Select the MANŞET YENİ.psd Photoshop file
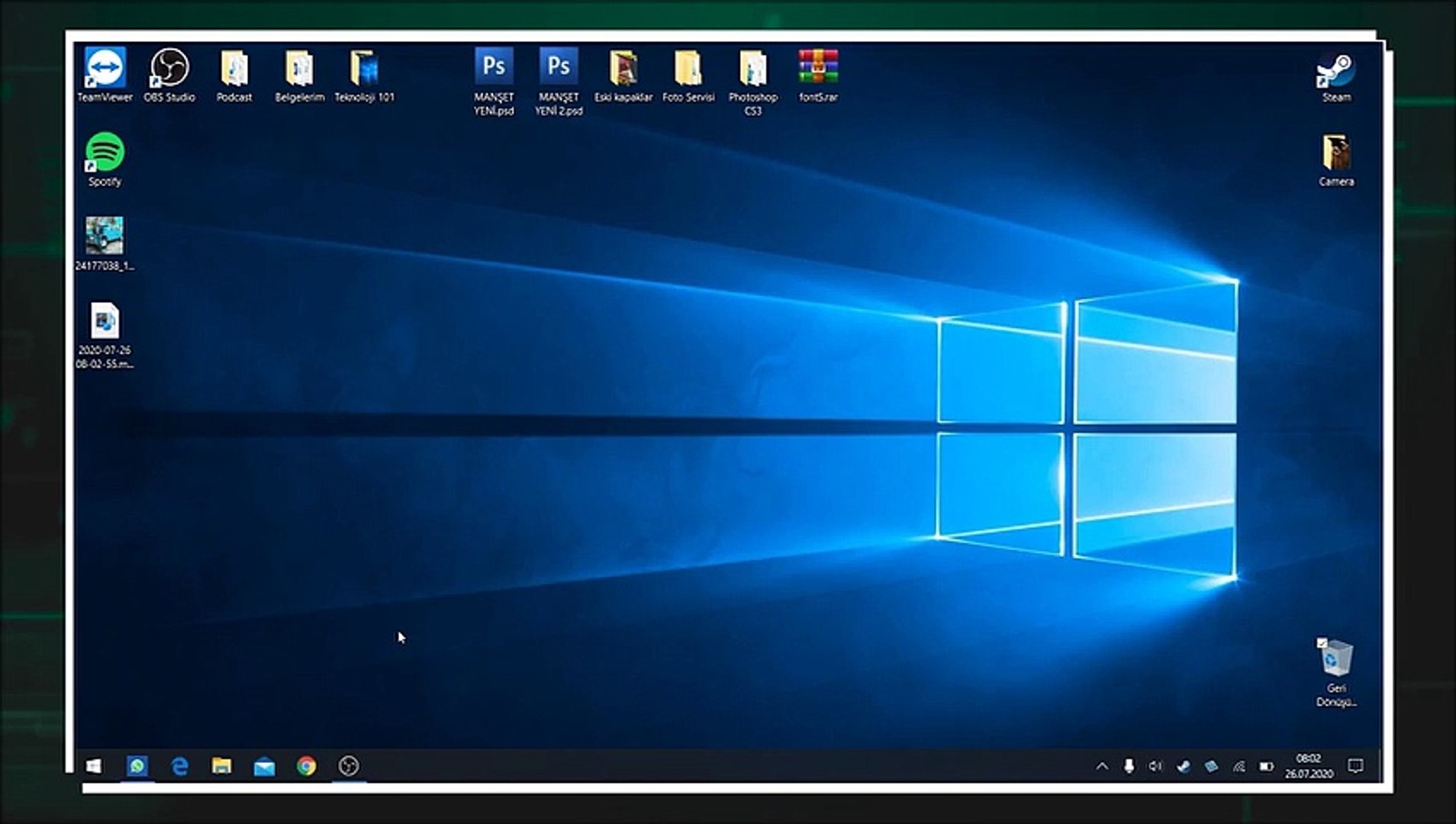Image resolution: width=1456 pixels, height=824 pixels. point(494,82)
